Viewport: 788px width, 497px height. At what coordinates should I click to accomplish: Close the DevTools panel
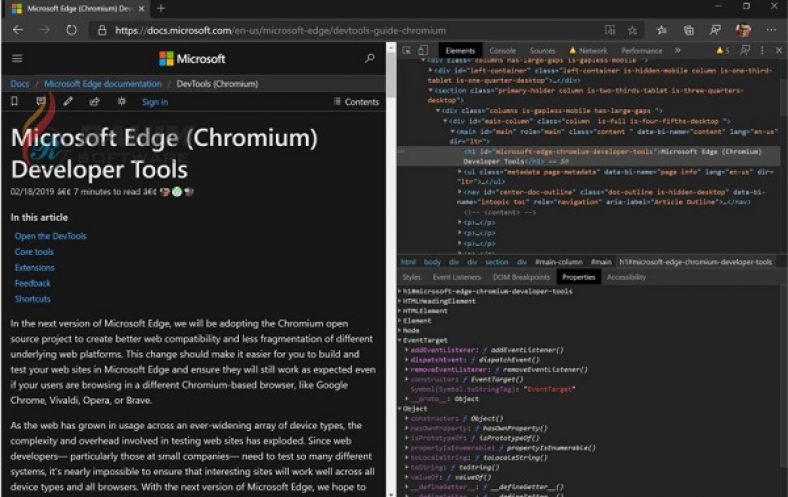(779, 50)
